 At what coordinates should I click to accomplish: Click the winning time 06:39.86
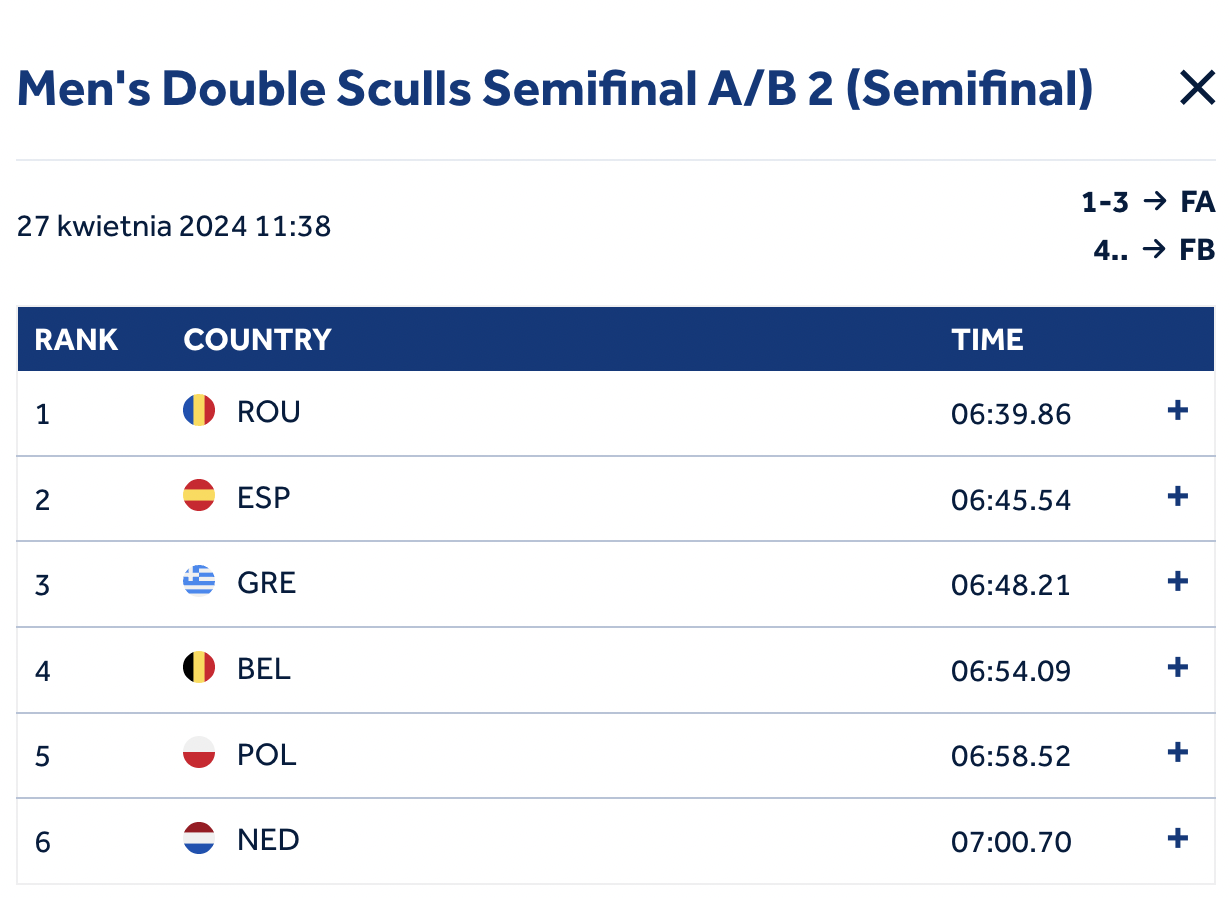(1011, 414)
